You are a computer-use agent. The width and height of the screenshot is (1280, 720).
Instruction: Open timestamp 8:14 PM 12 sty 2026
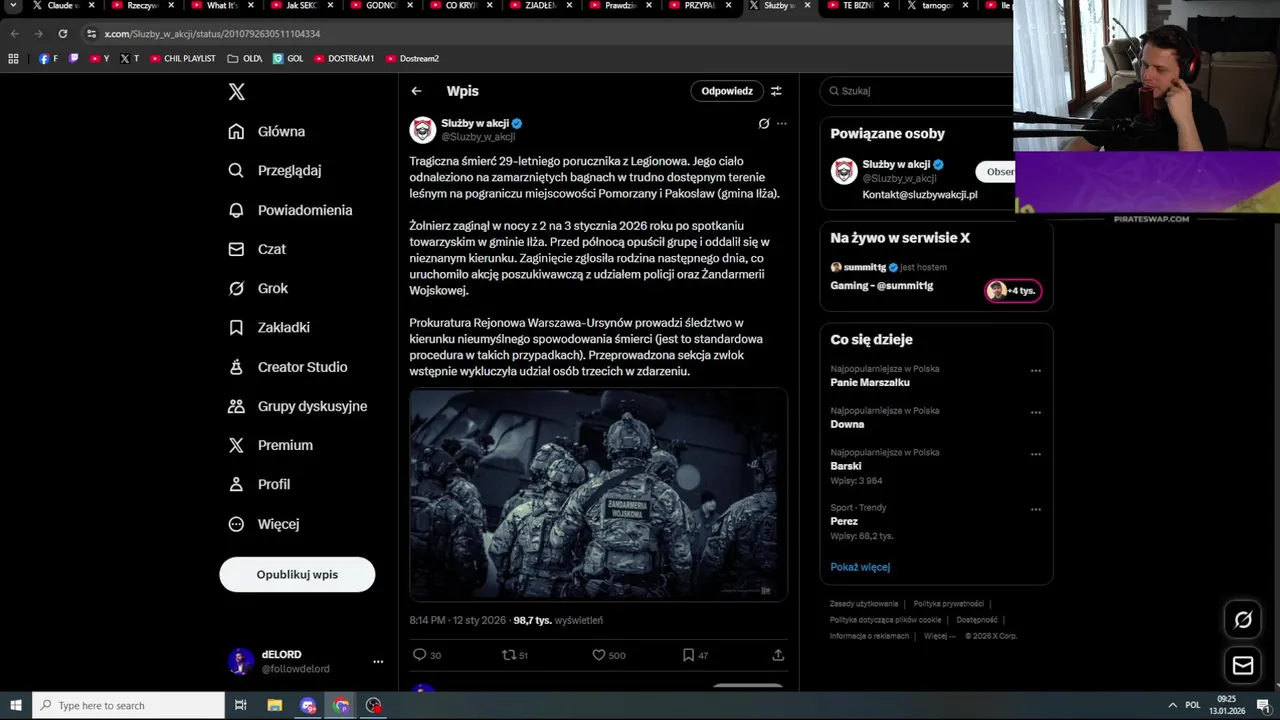point(457,620)
